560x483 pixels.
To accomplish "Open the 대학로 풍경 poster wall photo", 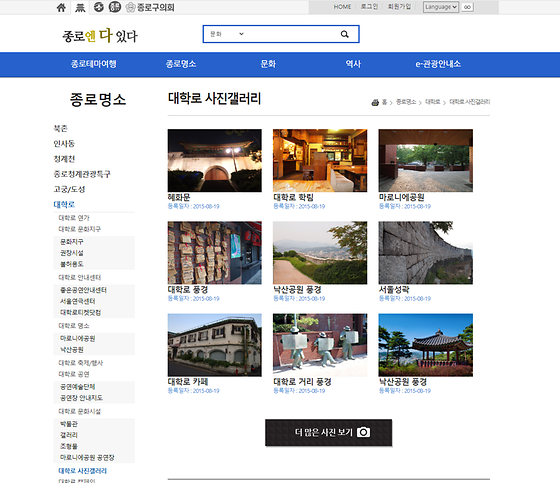I will tap(214, 253).
